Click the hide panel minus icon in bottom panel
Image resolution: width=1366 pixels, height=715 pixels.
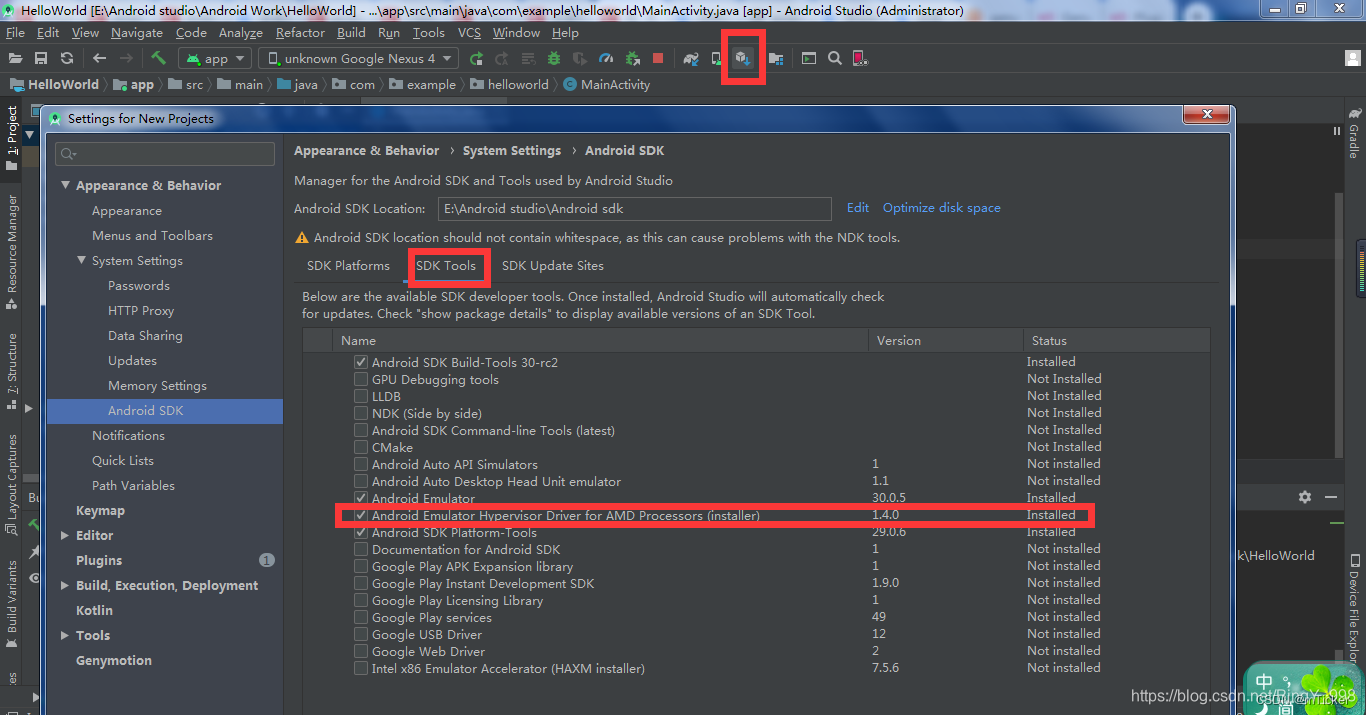[1331, 497]
